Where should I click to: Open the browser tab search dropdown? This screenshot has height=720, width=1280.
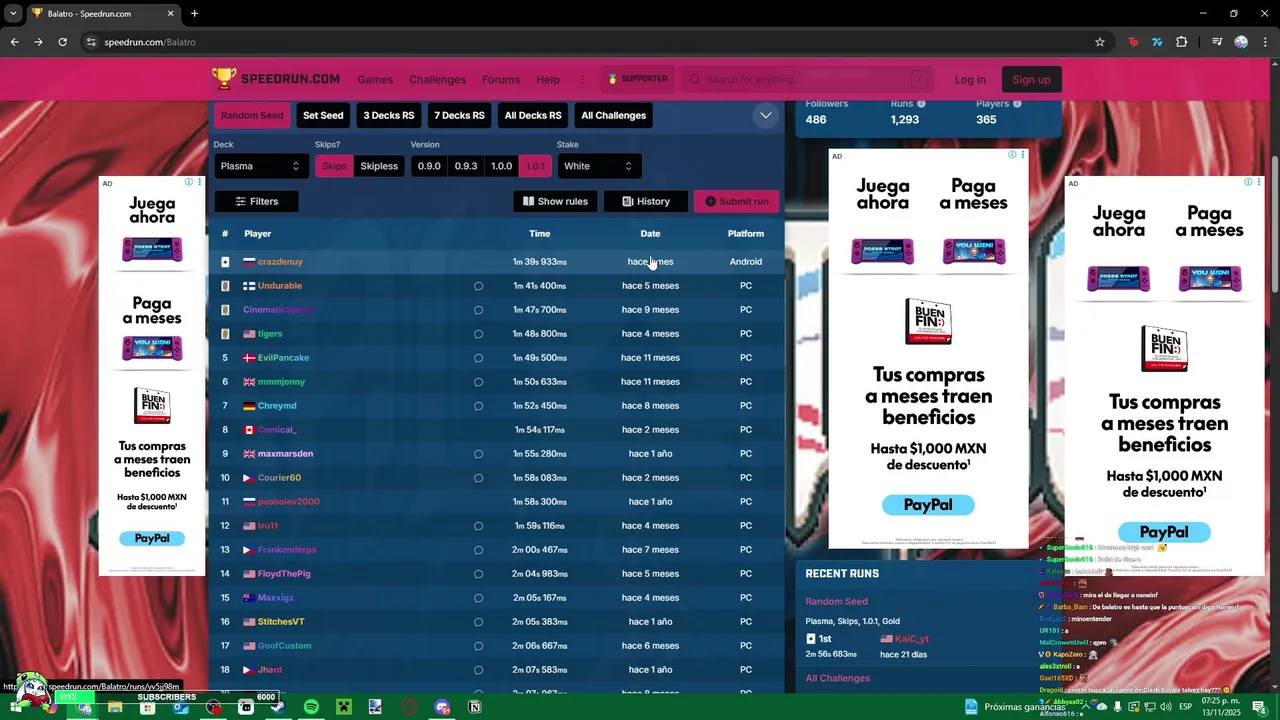coord(13,13)
